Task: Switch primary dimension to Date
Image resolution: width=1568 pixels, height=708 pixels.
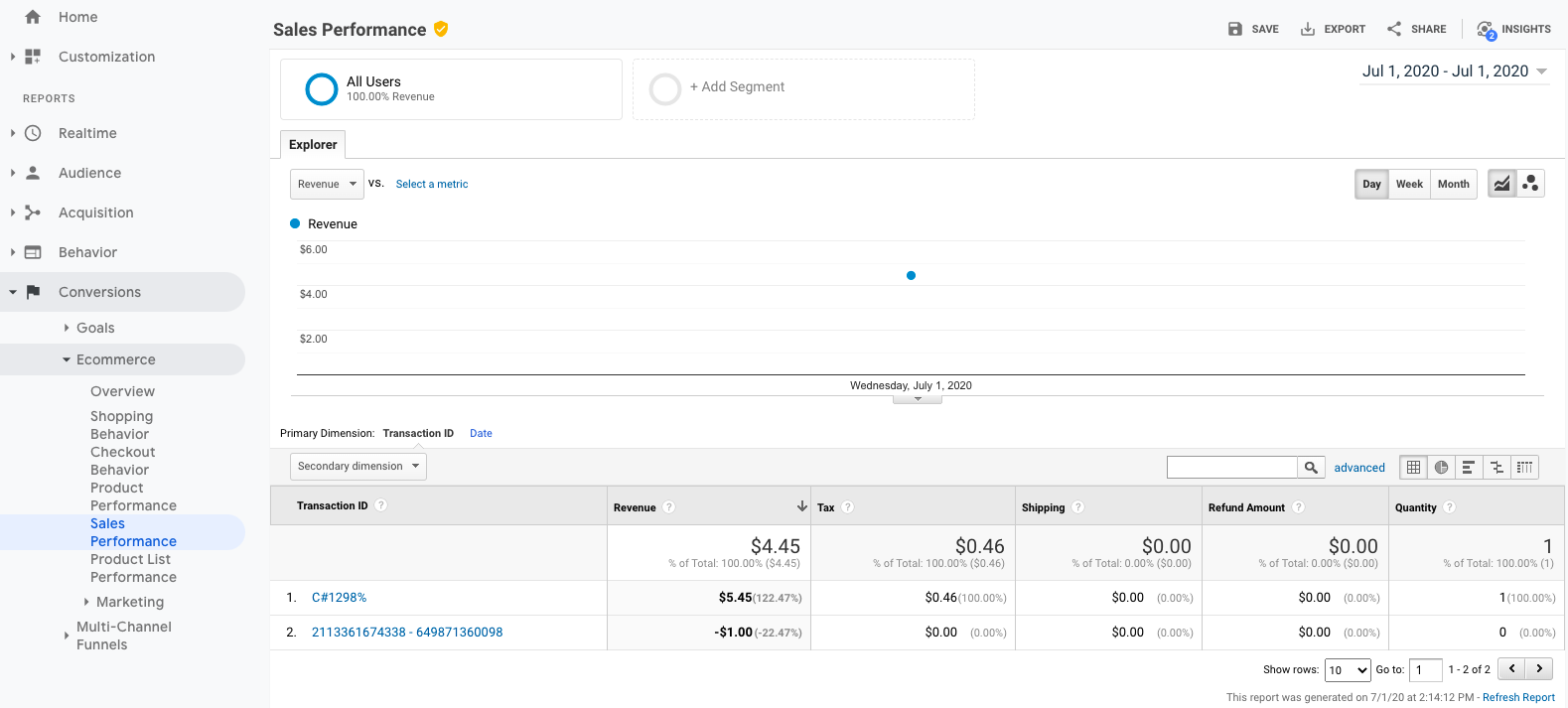Action: coord(481,433)
